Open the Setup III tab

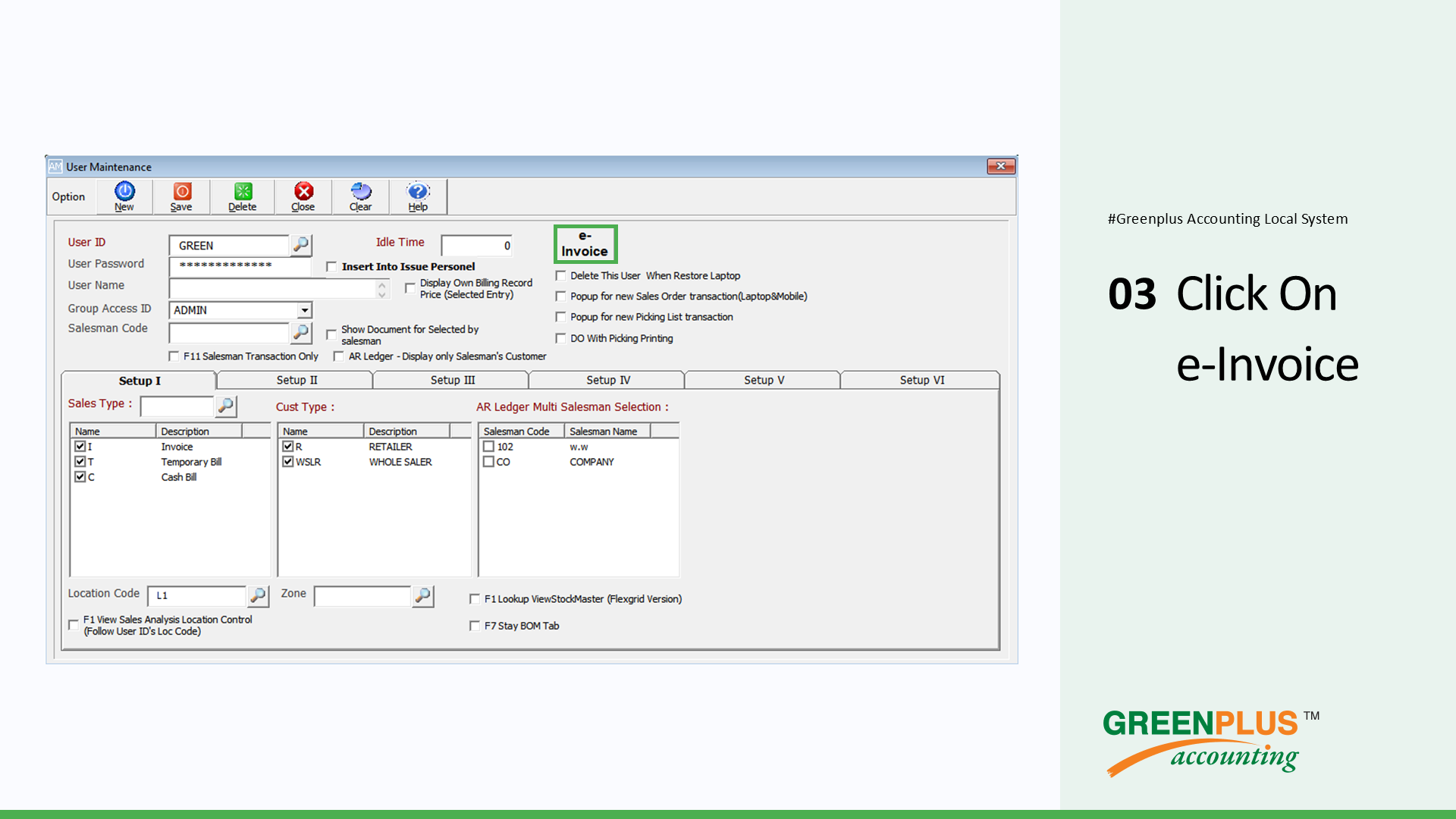pos(453,380)
